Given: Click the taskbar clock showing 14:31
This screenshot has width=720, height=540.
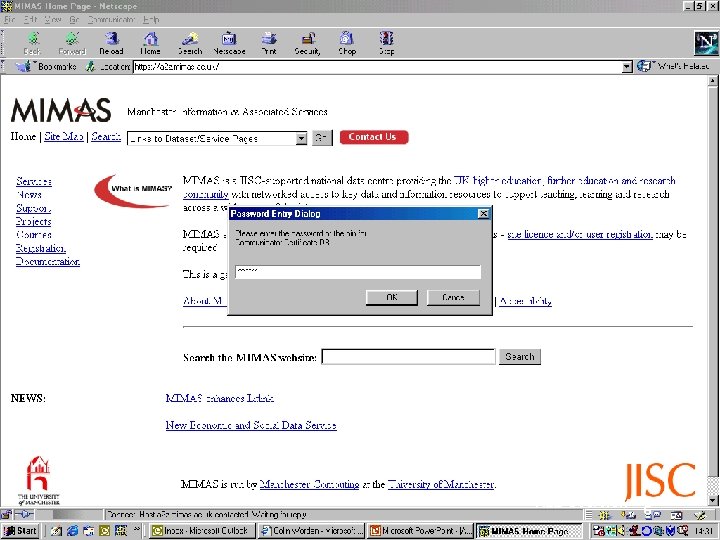Looking at the screenshot, I should [703, 531].
